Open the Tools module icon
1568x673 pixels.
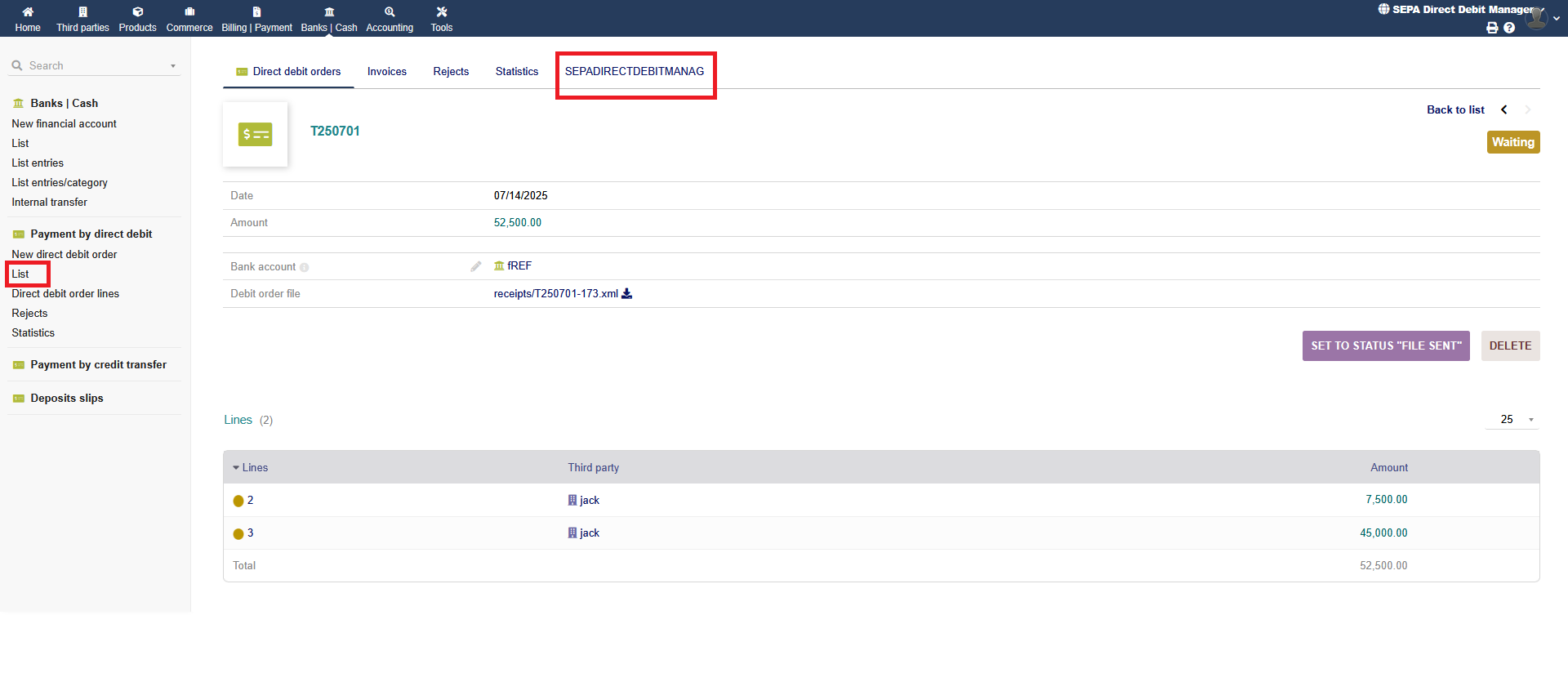(x=442, y=12)
